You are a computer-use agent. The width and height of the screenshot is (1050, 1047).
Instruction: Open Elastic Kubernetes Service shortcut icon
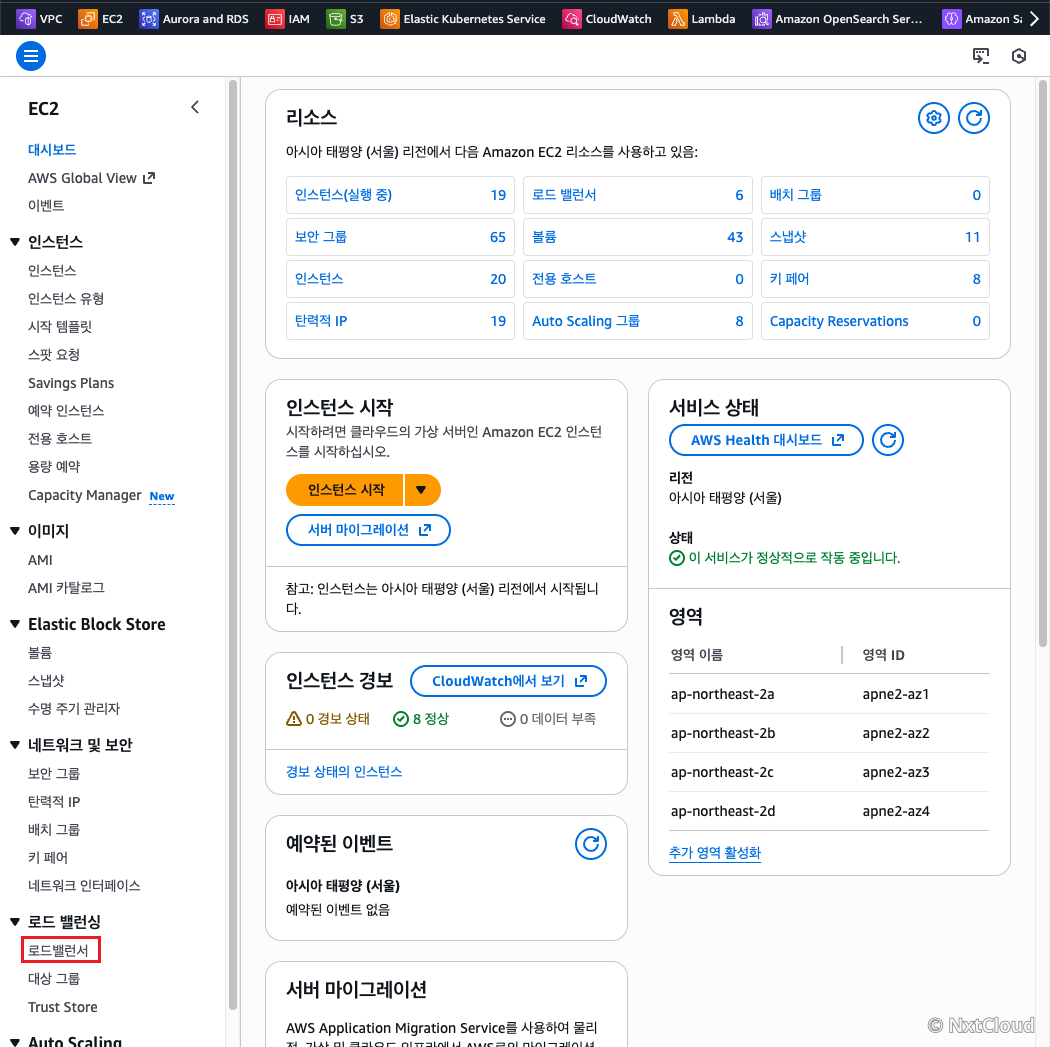tap(389, 19)
